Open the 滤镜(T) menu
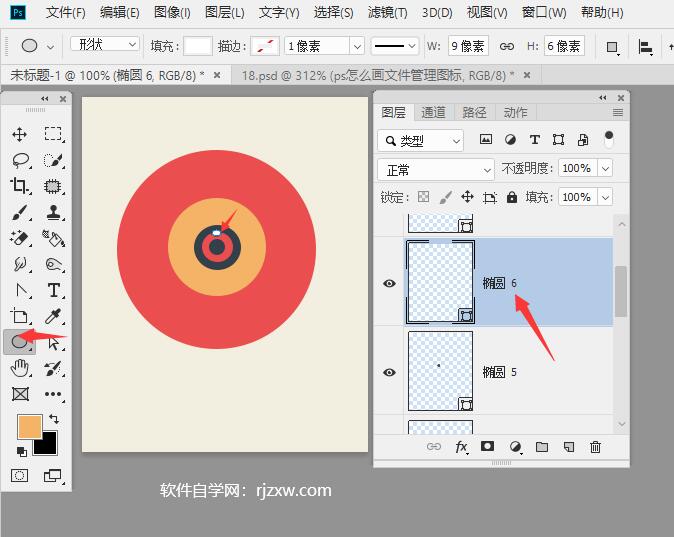674x537 pixels. (x=388, y=12)
